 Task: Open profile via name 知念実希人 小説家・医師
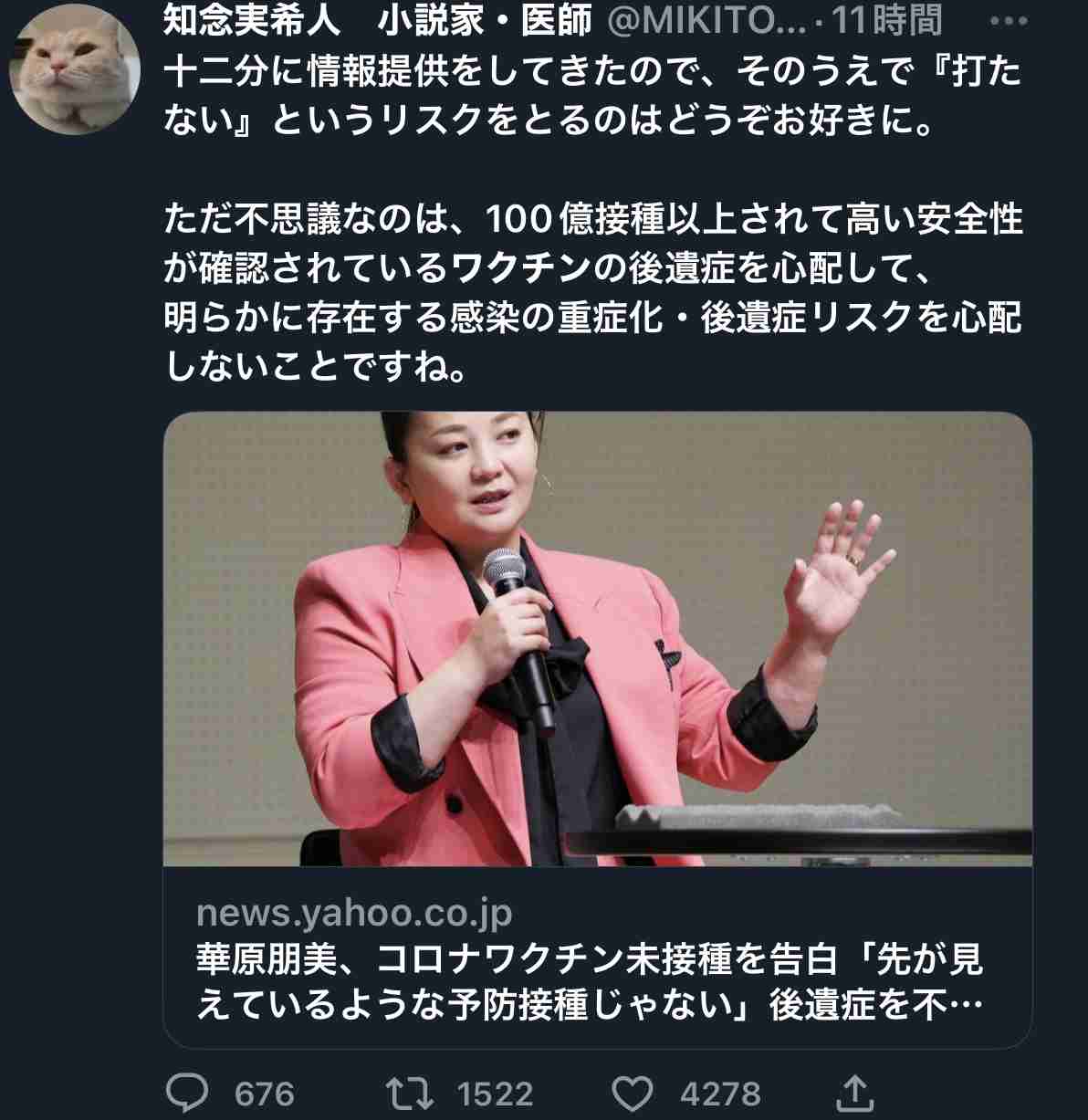pyautogui.click(x=378, y=20)
